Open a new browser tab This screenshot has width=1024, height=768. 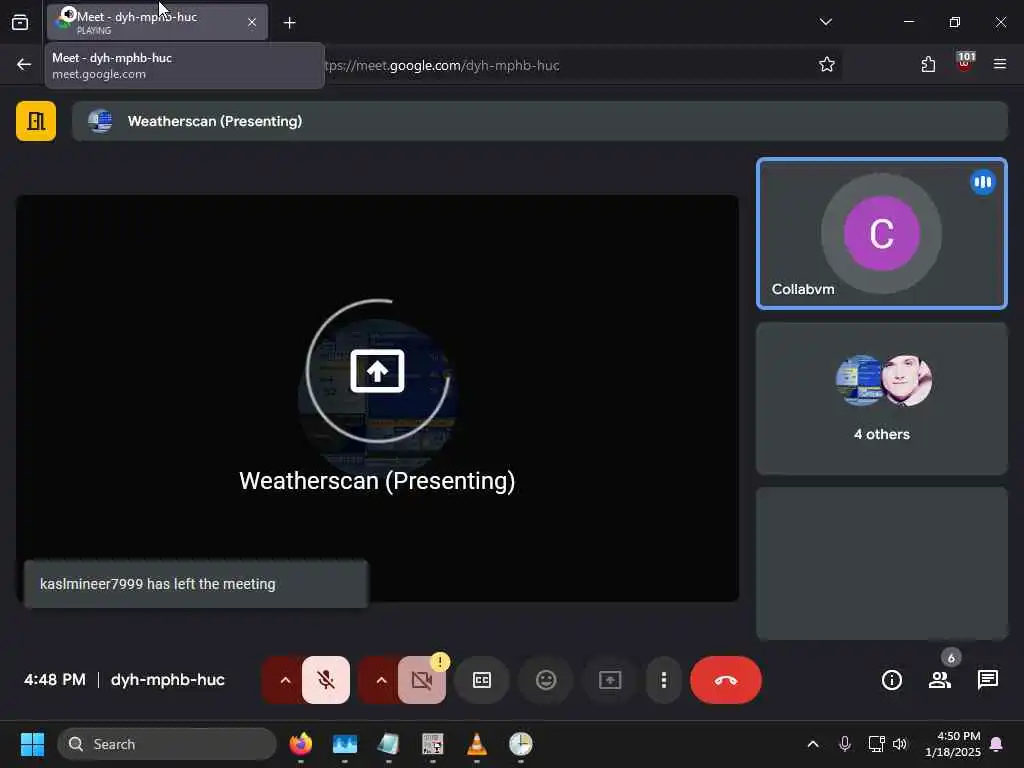pos(289,23)
